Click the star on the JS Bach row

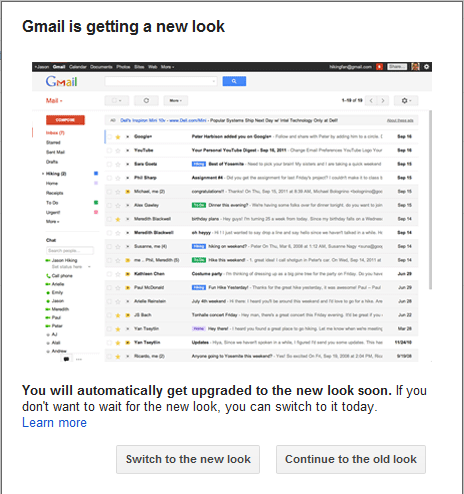(118, 315)
